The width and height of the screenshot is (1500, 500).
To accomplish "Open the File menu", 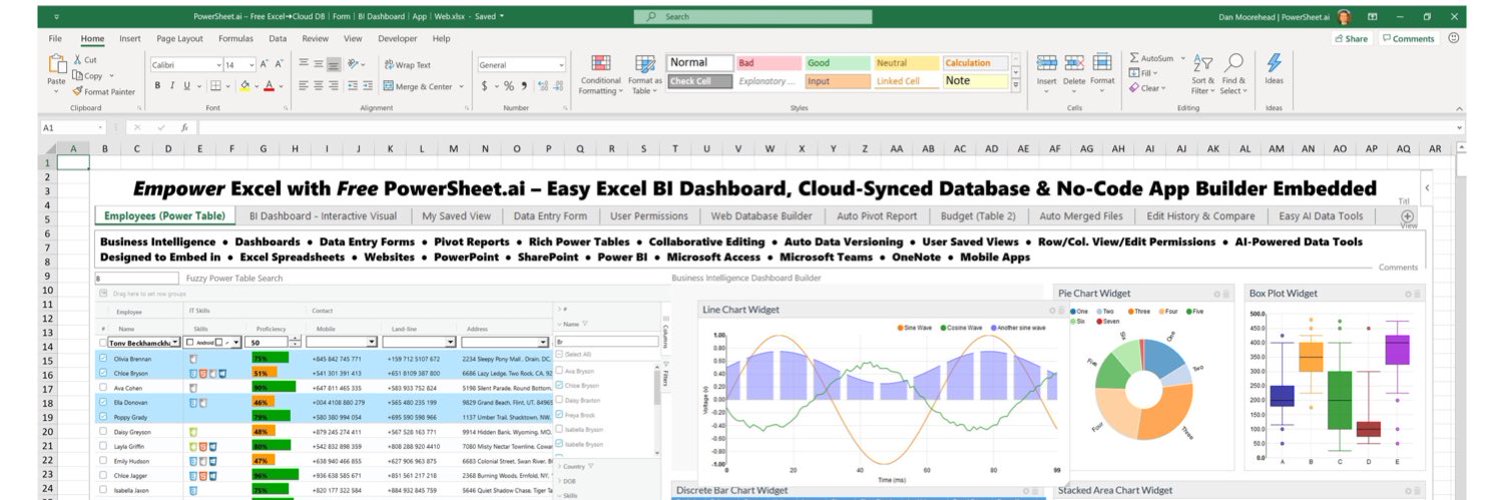I will click(x=56, y=38).
